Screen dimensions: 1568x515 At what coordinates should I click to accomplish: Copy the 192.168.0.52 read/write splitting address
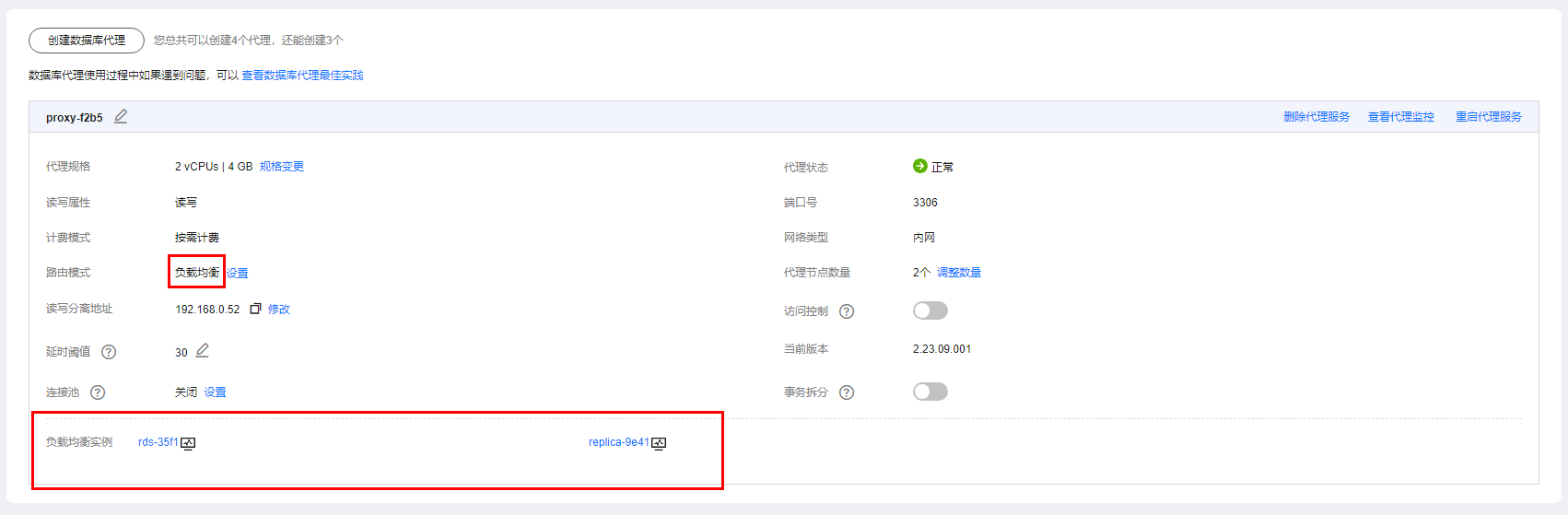tap(255, 309)
